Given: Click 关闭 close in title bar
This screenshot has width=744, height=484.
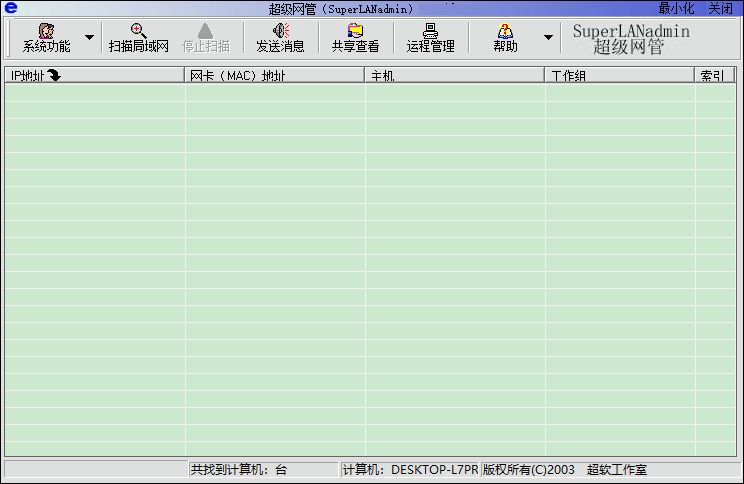Looking at the screenshot, I should tap(720, 8).
